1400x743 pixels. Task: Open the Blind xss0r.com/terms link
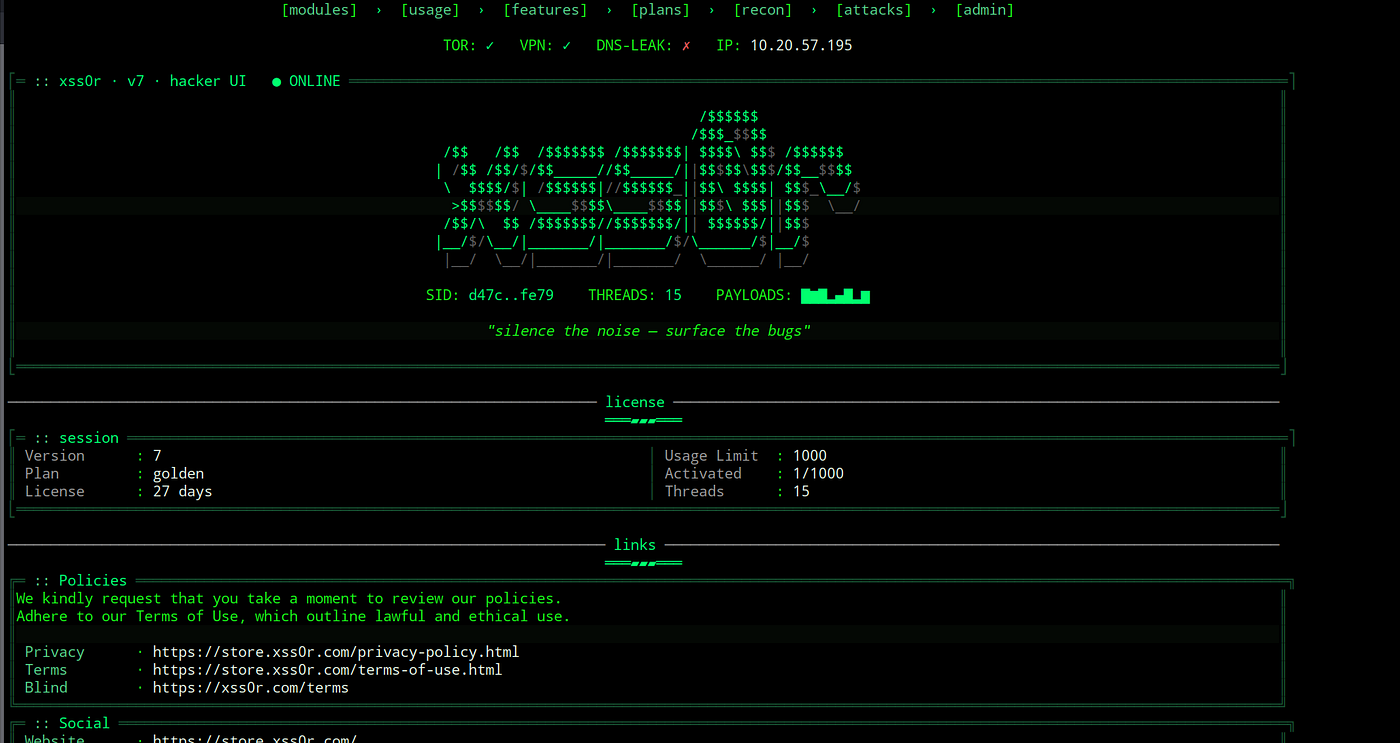tap(250, 688)
